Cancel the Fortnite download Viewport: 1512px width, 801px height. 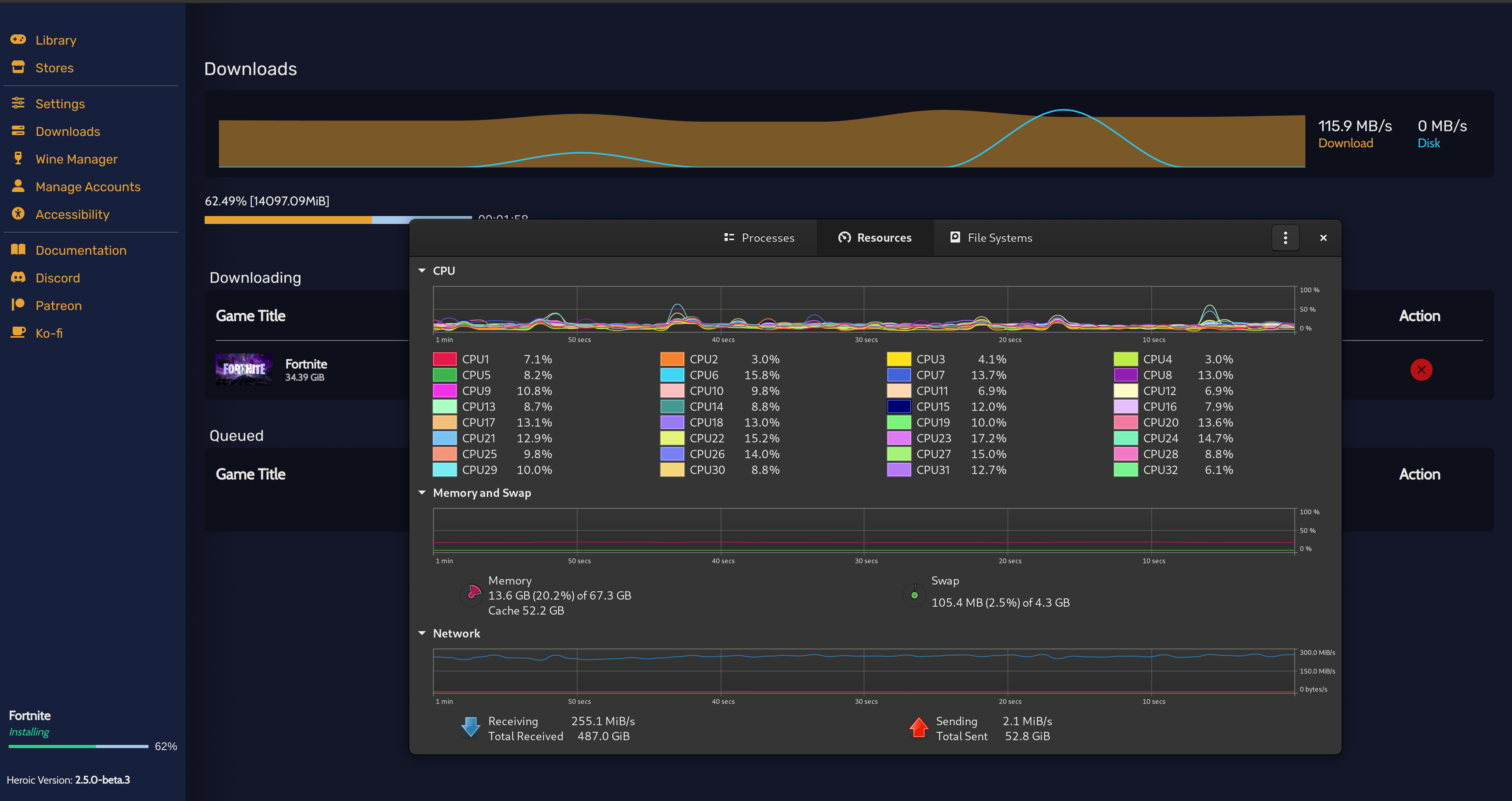coord(1421,370)
